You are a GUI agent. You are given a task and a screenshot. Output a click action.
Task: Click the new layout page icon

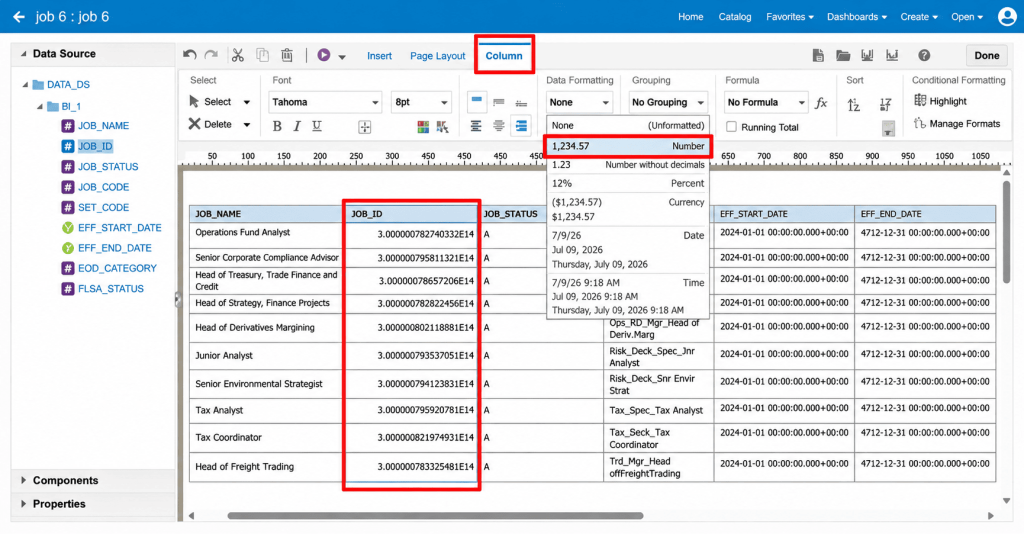(818, 55)
